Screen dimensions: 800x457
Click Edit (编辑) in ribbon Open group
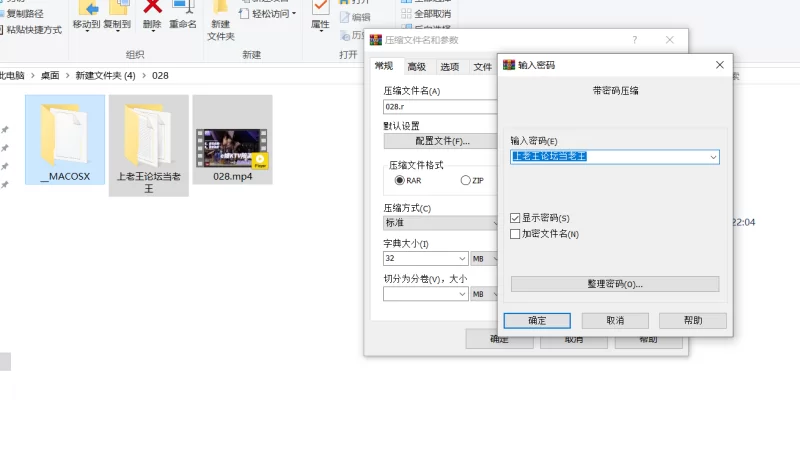point(355,17)
